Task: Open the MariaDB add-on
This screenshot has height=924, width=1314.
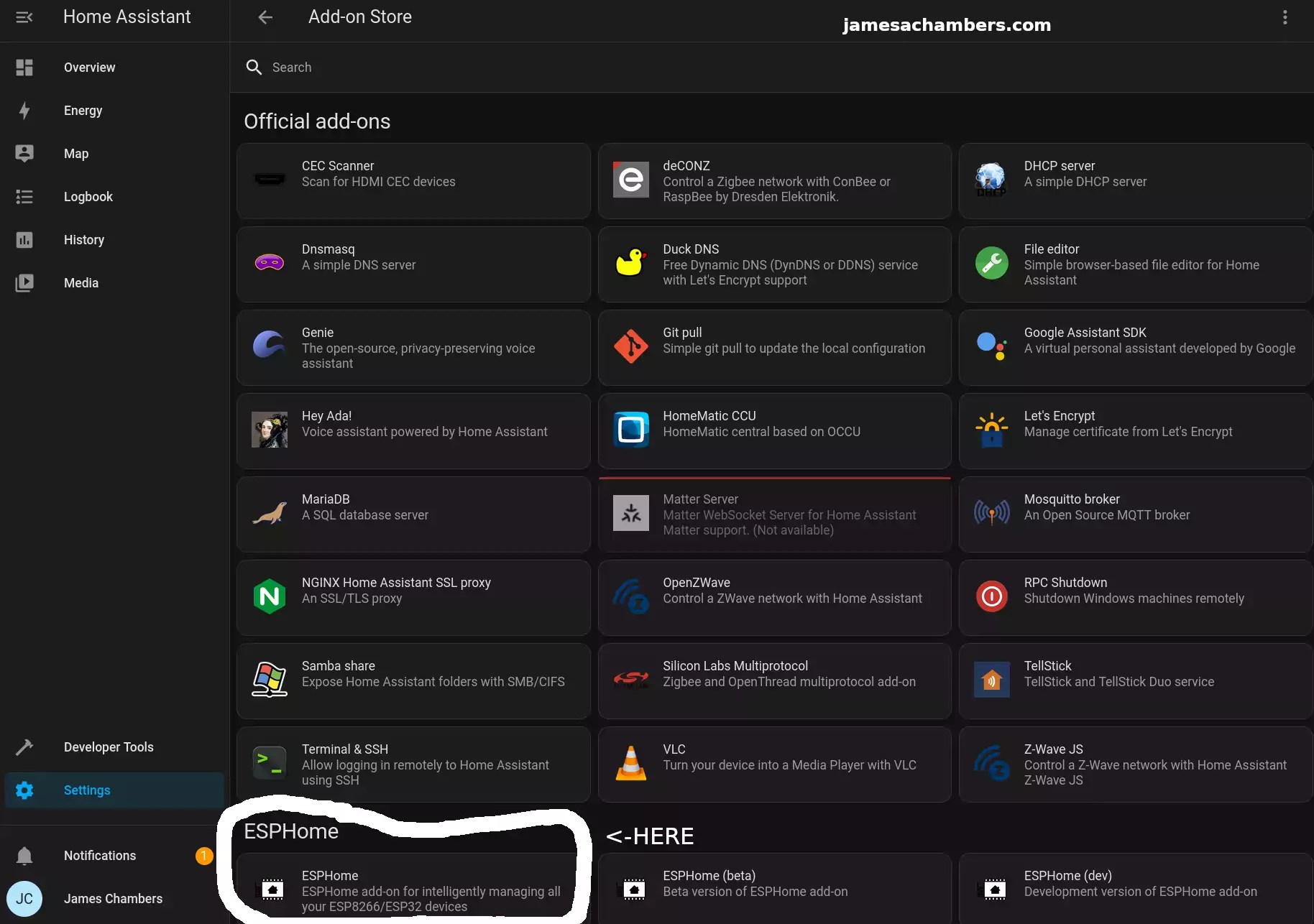Action: point(413,514)
